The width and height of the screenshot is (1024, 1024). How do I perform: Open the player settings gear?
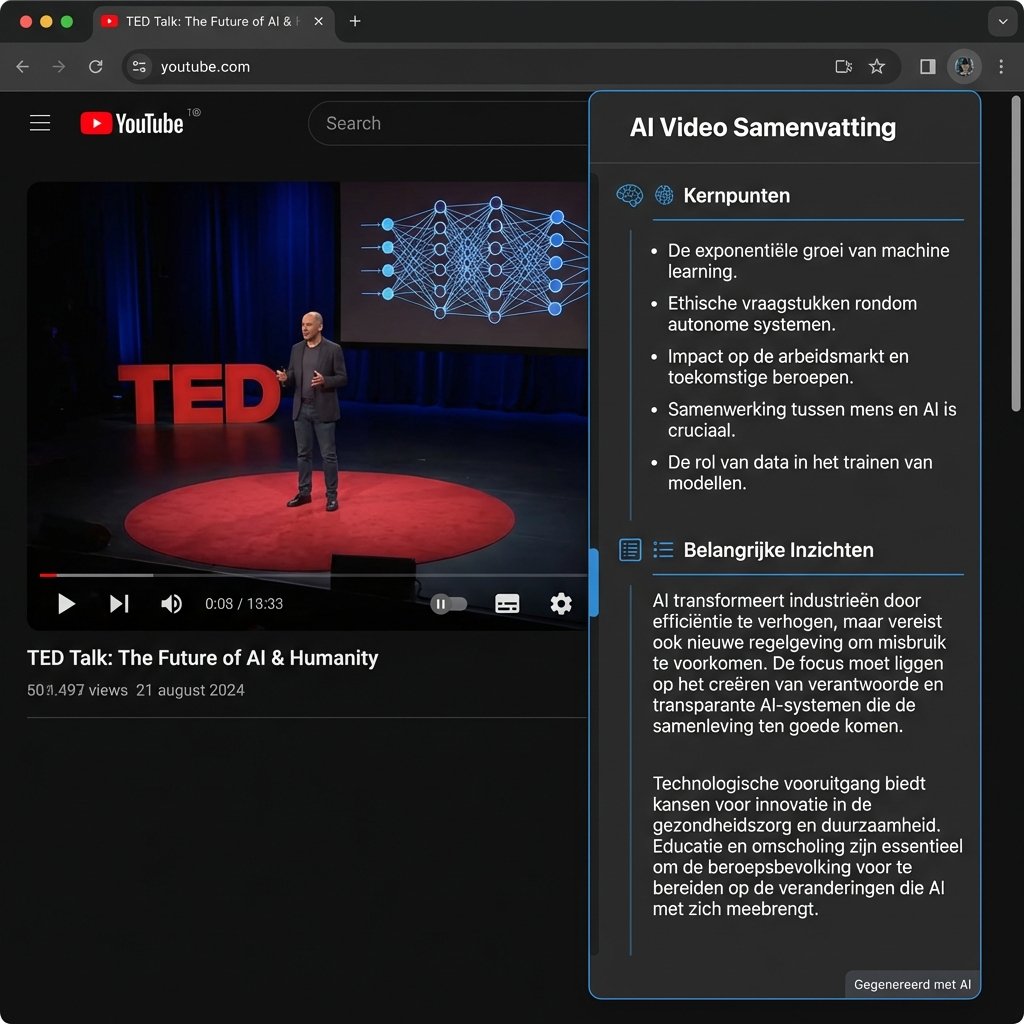point(561,604)
